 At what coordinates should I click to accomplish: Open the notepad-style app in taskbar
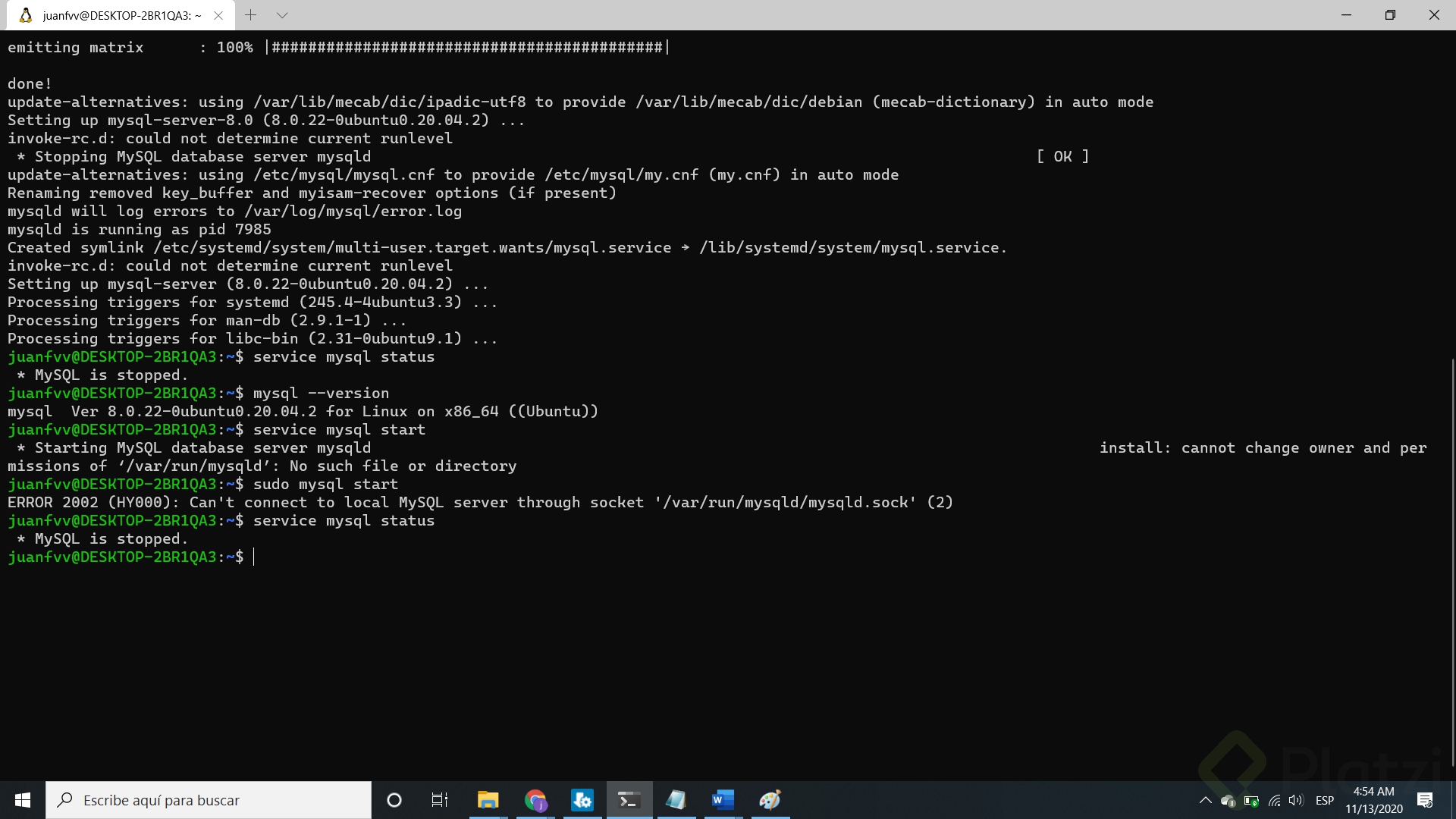pos(676,800)
